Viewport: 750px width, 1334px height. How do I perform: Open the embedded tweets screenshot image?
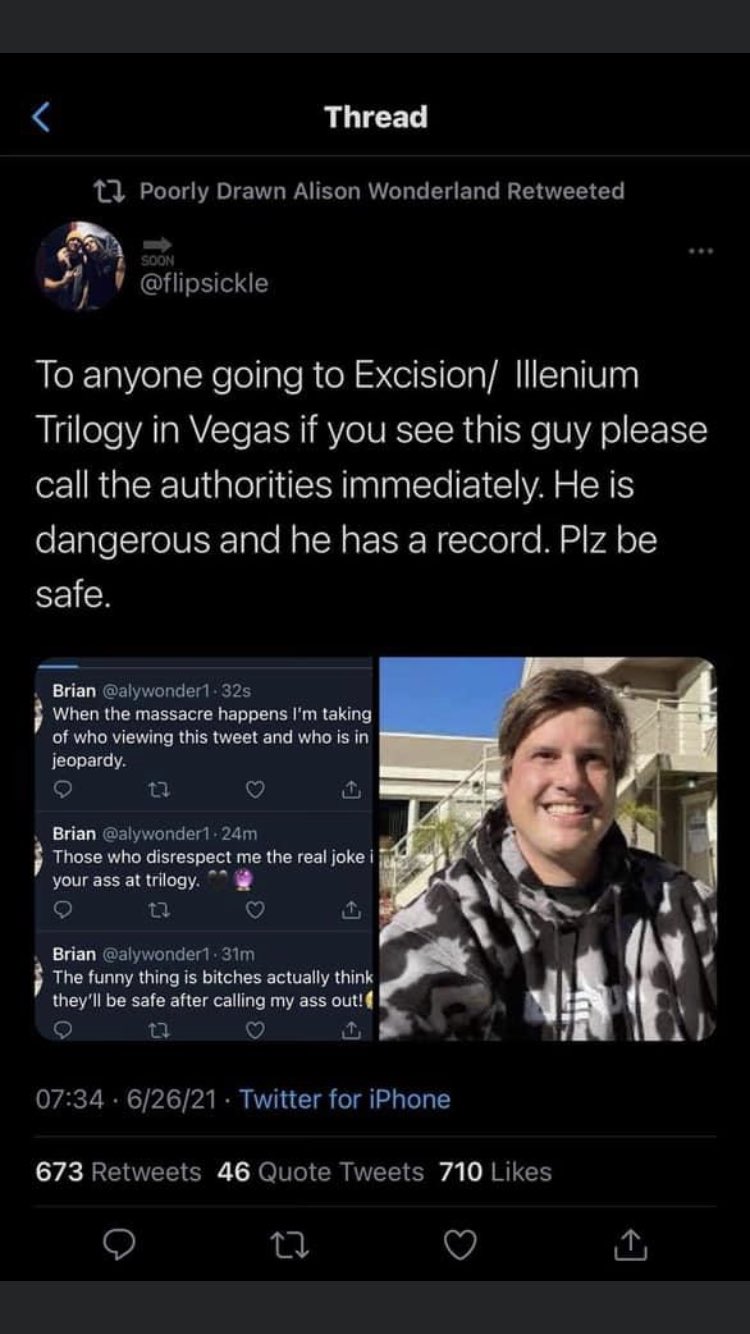(x=204, y=849)
